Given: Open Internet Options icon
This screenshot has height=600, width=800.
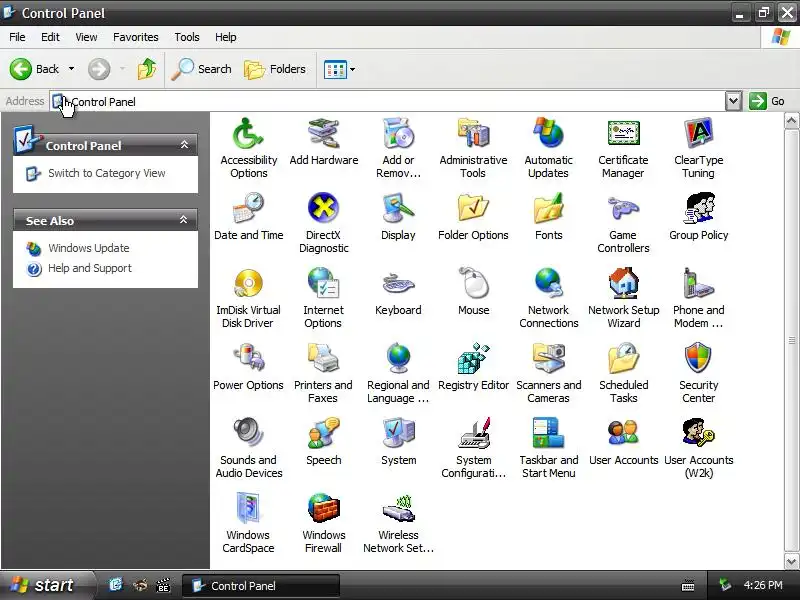Looking at the screenshot, I should tap(323, 283).
